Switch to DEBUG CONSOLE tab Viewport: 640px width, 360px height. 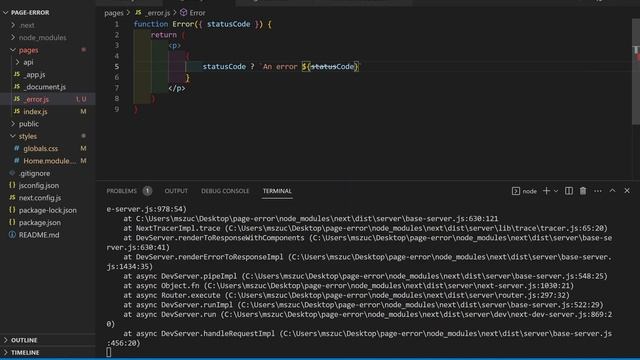click(225, 191)
